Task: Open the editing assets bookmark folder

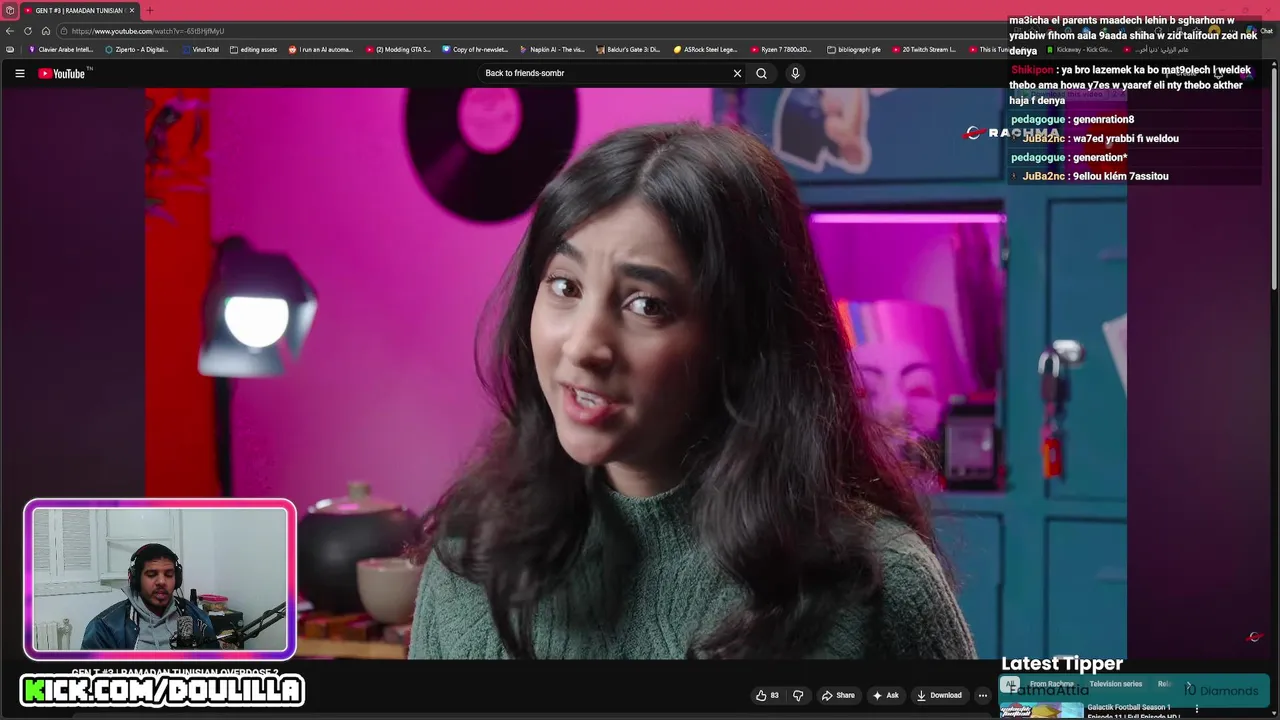Action: pyautogui.click(x=254, y=49)
